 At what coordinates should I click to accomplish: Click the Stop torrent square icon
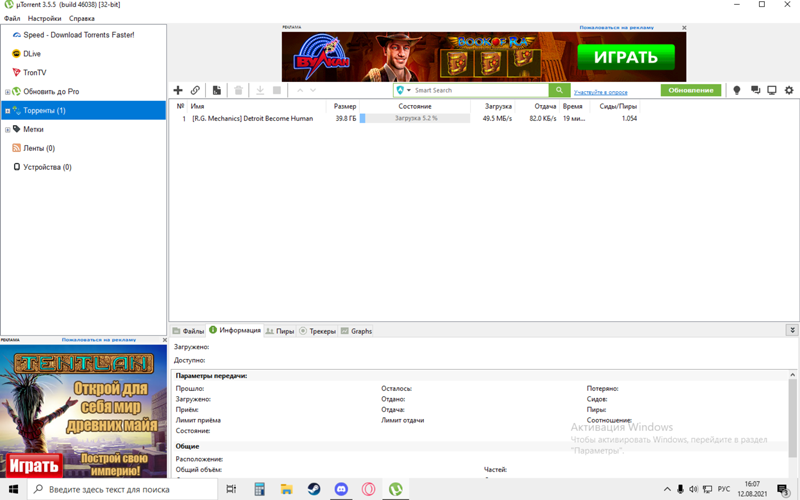[277, 90]
